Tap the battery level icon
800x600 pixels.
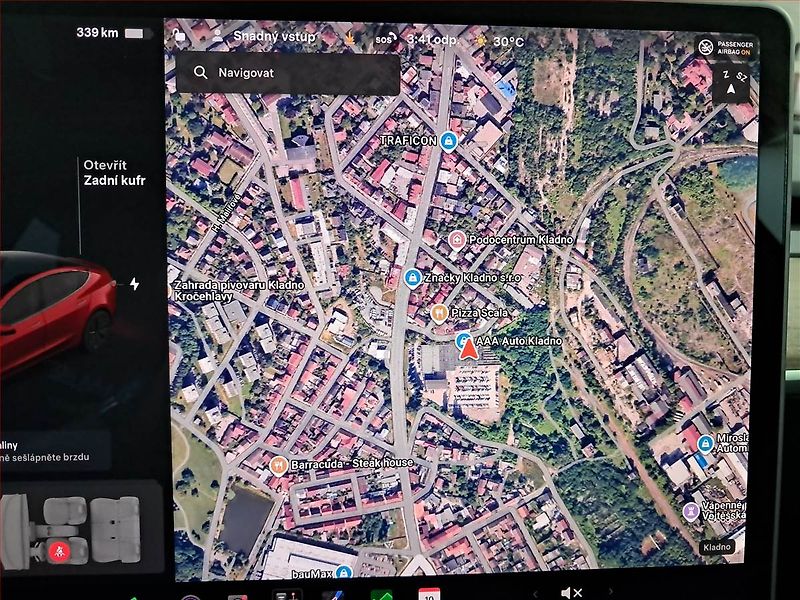point(138,34)
